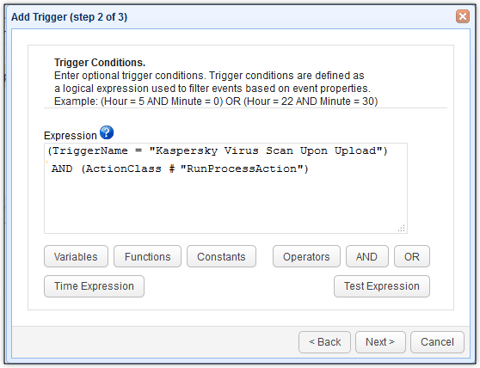Click the Expression box resize grip
This screenshot has width=480, height=368.
point(401,228)
